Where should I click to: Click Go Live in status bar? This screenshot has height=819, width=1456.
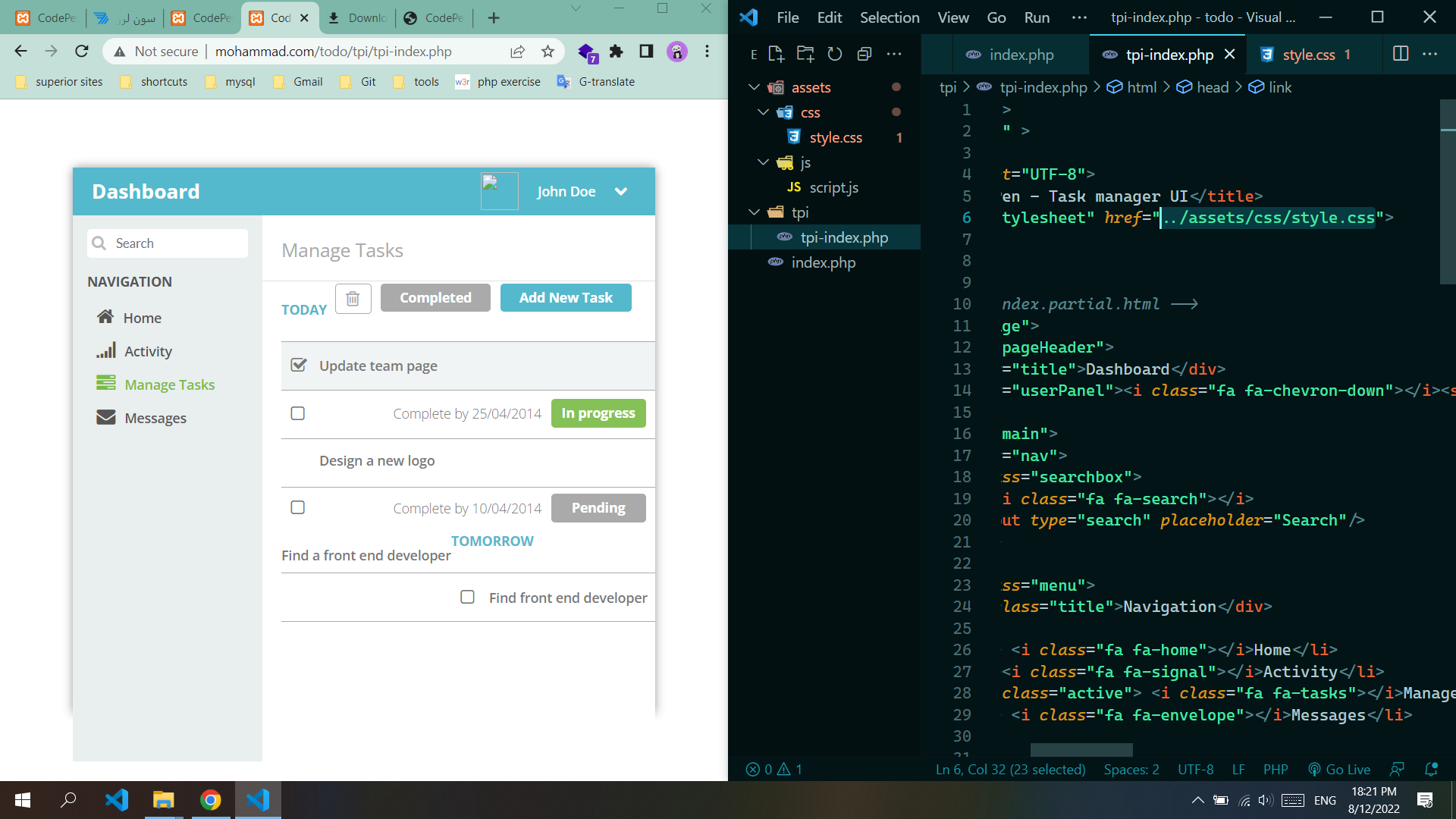click(x=1339, y=770)
